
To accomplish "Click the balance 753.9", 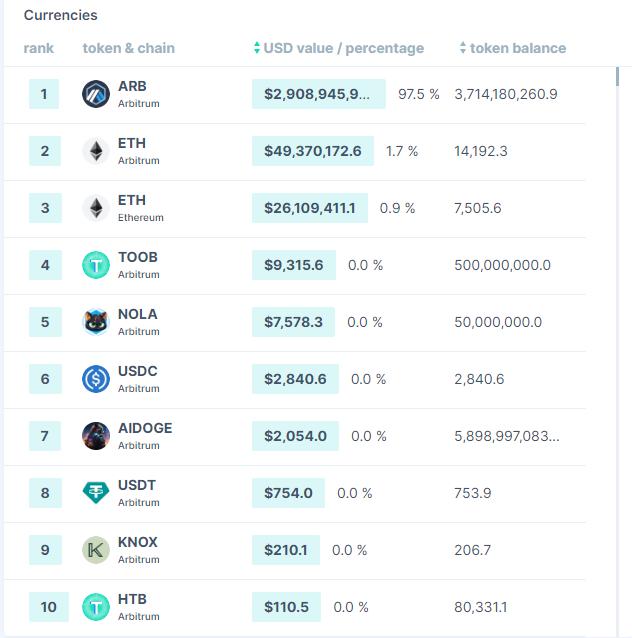I will [x=473, y=493].
